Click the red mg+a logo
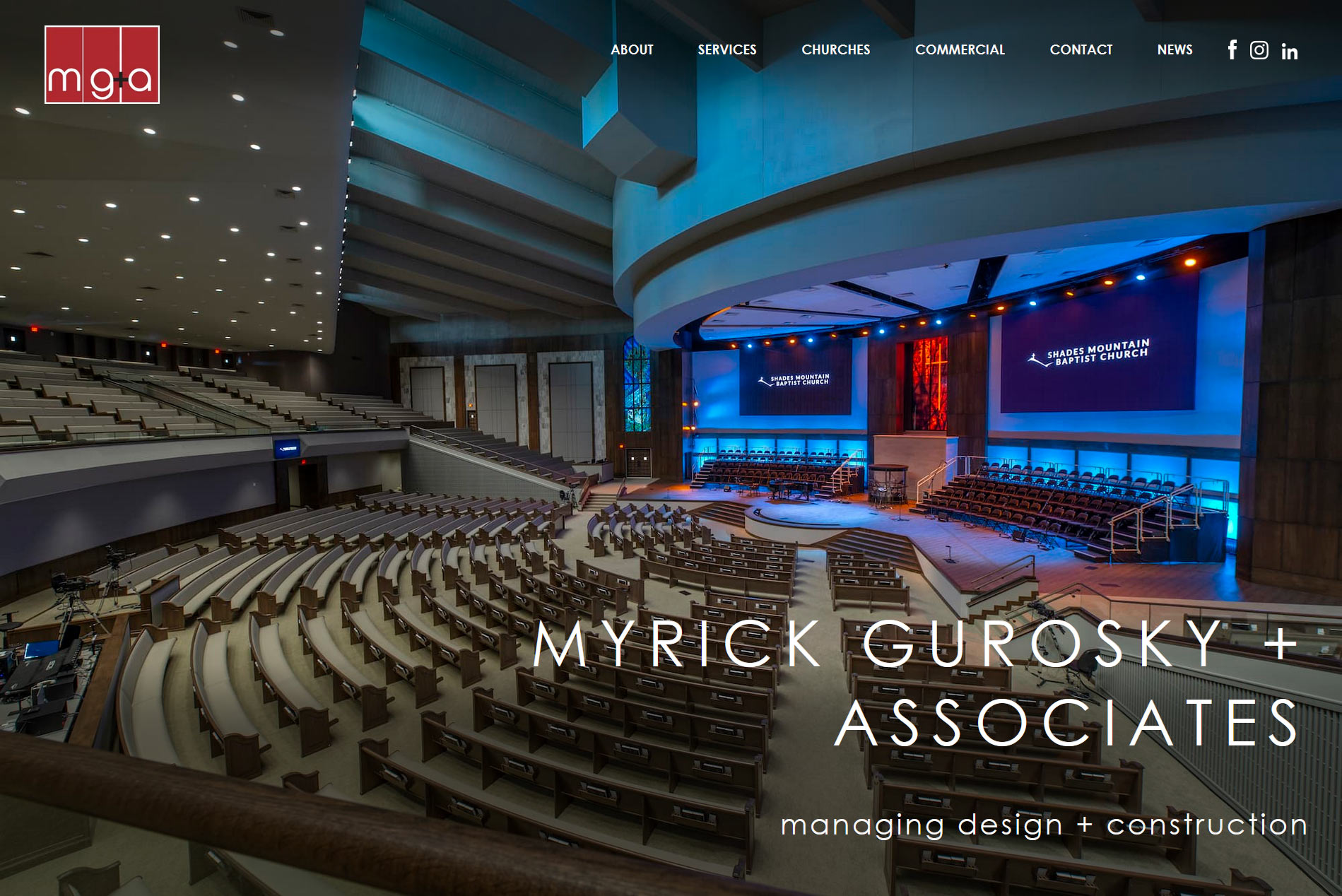This screenshot has width=1342, height=896. (x=102, y=64)
